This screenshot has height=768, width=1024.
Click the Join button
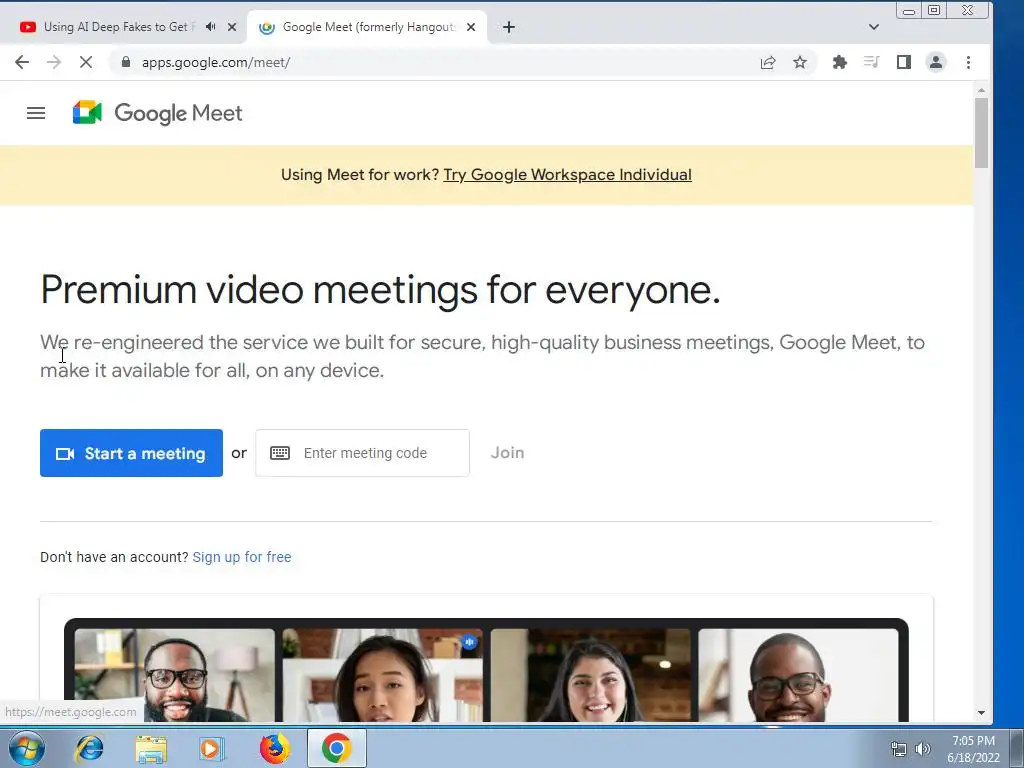507,453
